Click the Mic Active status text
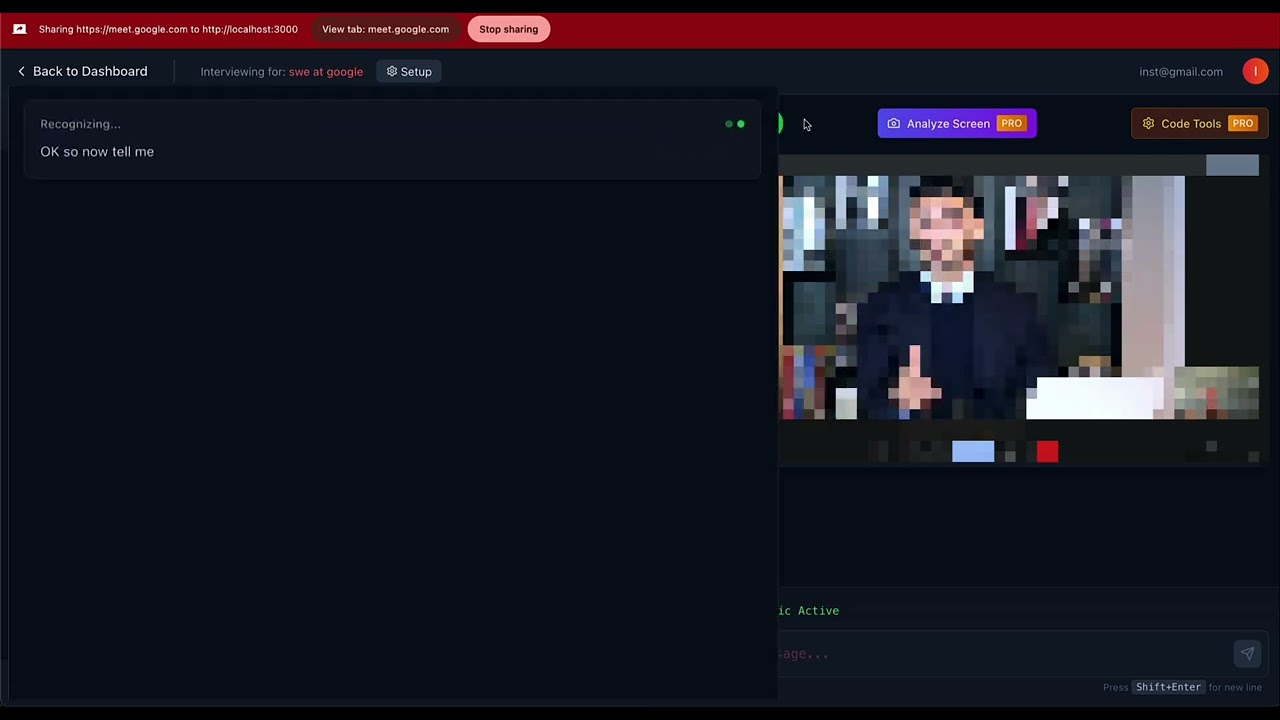Screen dimensions: 1280x720 809,610
